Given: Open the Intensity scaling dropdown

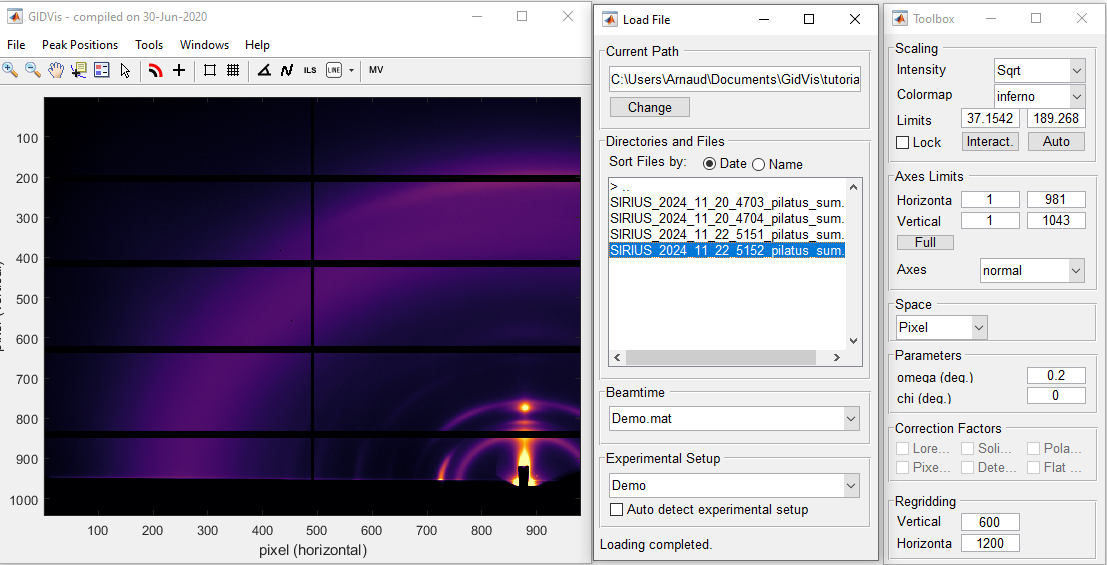Looking at the screenshot, I should (1039, 70).
